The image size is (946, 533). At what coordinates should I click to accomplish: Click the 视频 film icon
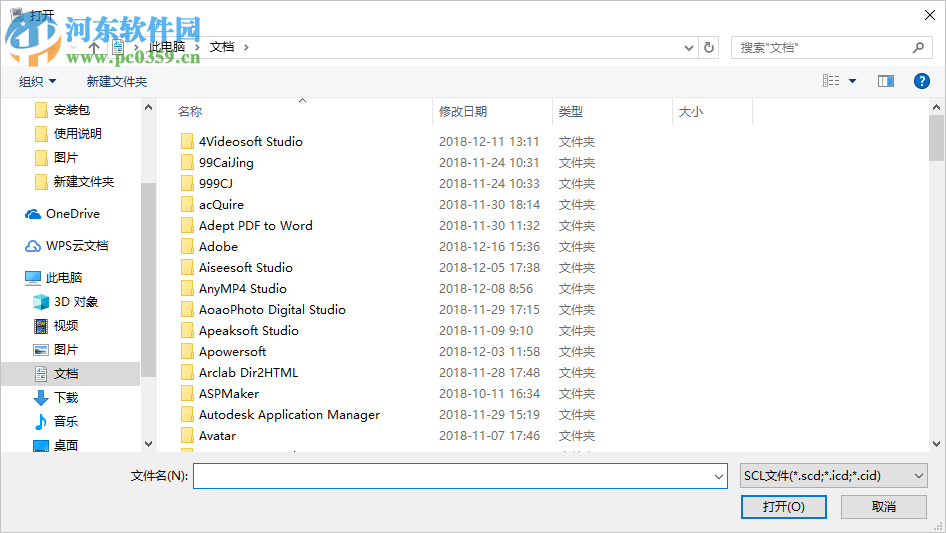[40, 326]
